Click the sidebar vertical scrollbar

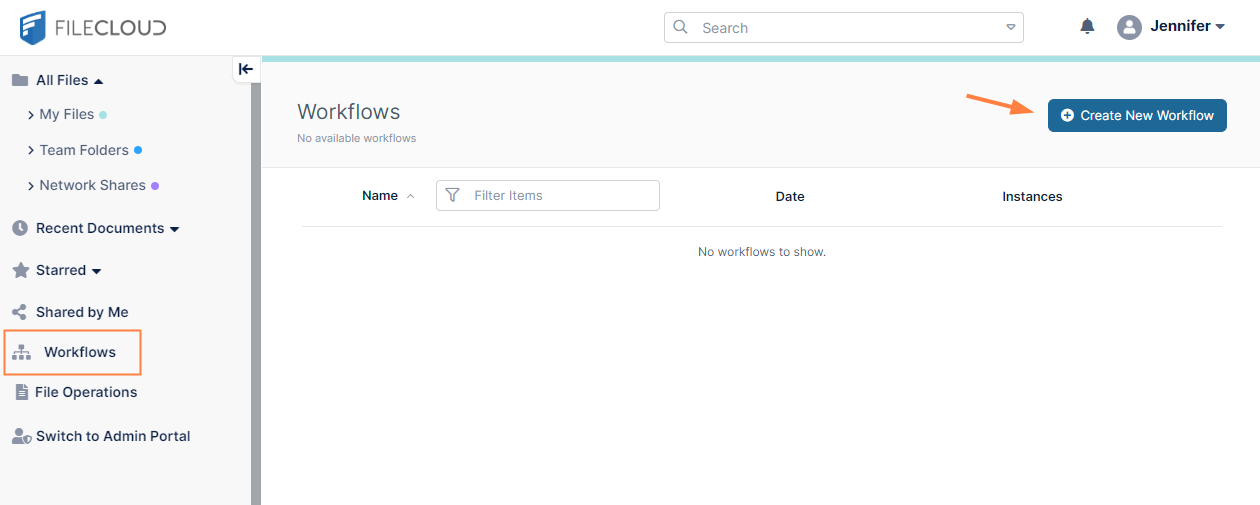[x=256, y=294]
